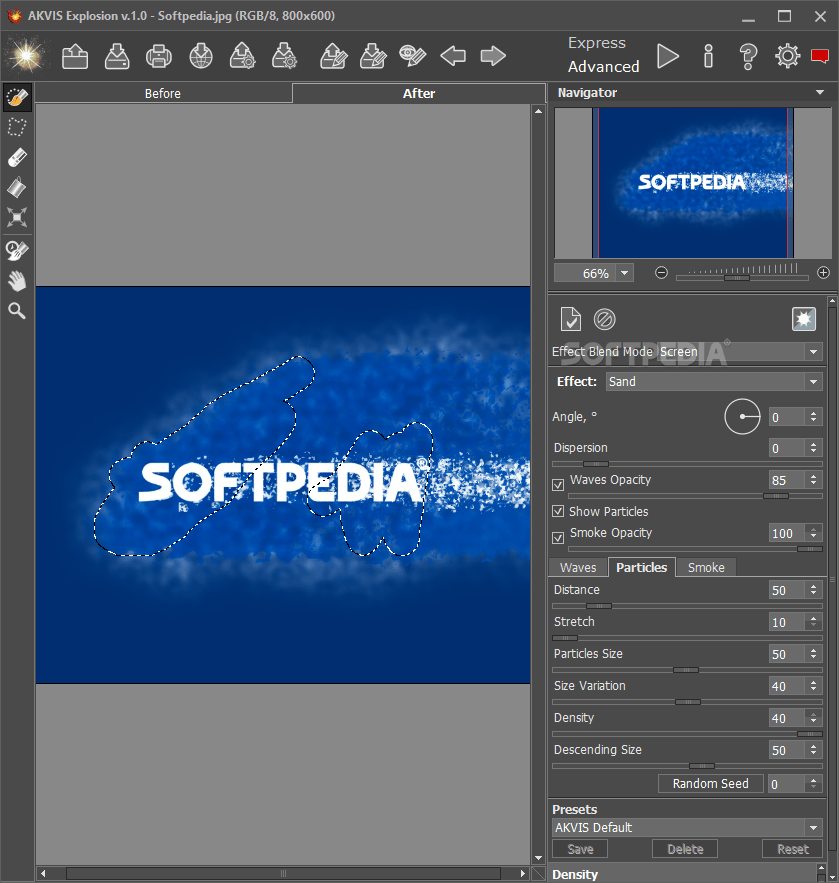Switch to Advanced mode
Screen dimensions: 839x883
604,66
